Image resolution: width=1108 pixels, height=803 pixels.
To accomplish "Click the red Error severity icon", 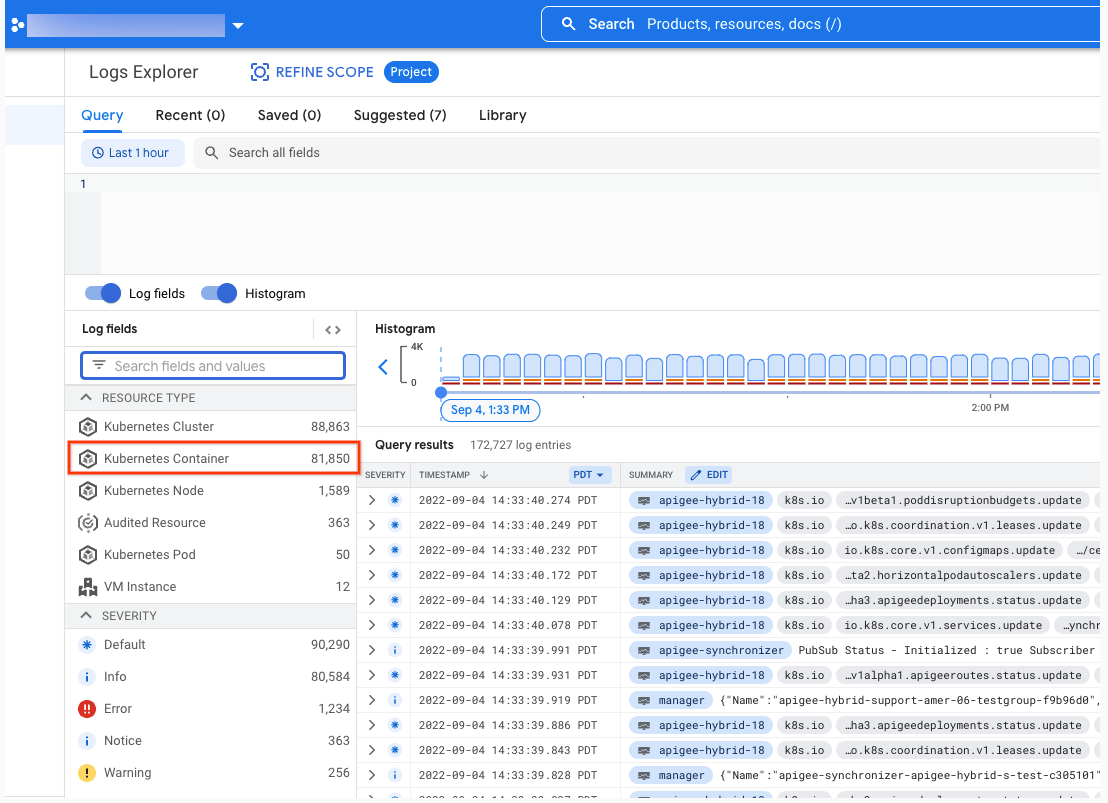I will (x=87, y=709).
